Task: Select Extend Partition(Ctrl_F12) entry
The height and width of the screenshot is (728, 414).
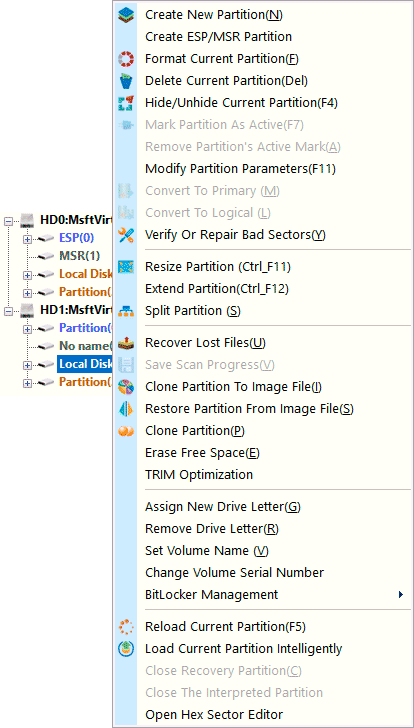Action: (275, 289)
